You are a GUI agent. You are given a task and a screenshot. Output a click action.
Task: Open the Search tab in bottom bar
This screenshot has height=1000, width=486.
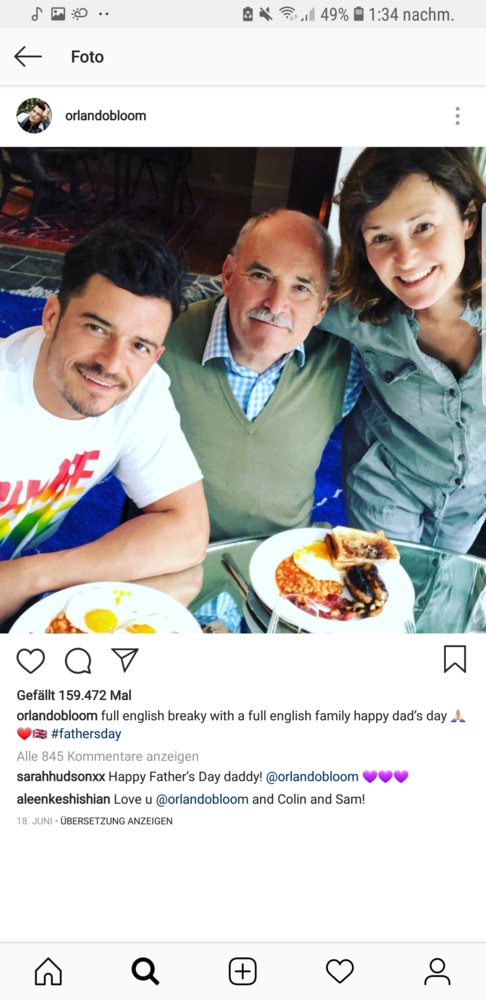pyautogui.click(x=145, y=971)
